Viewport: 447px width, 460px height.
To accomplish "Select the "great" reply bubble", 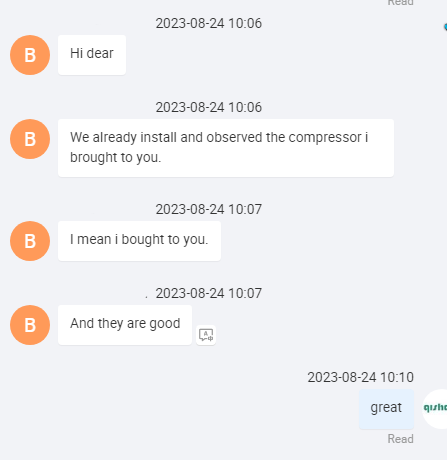I will (x=386, y=409).
